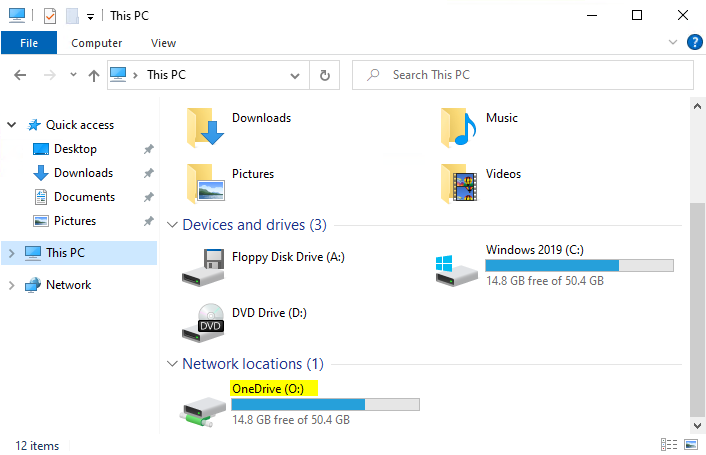Switch to details view in status bar
The height and width of the screenshot is (455, 706).
click(x=669, y=445)
